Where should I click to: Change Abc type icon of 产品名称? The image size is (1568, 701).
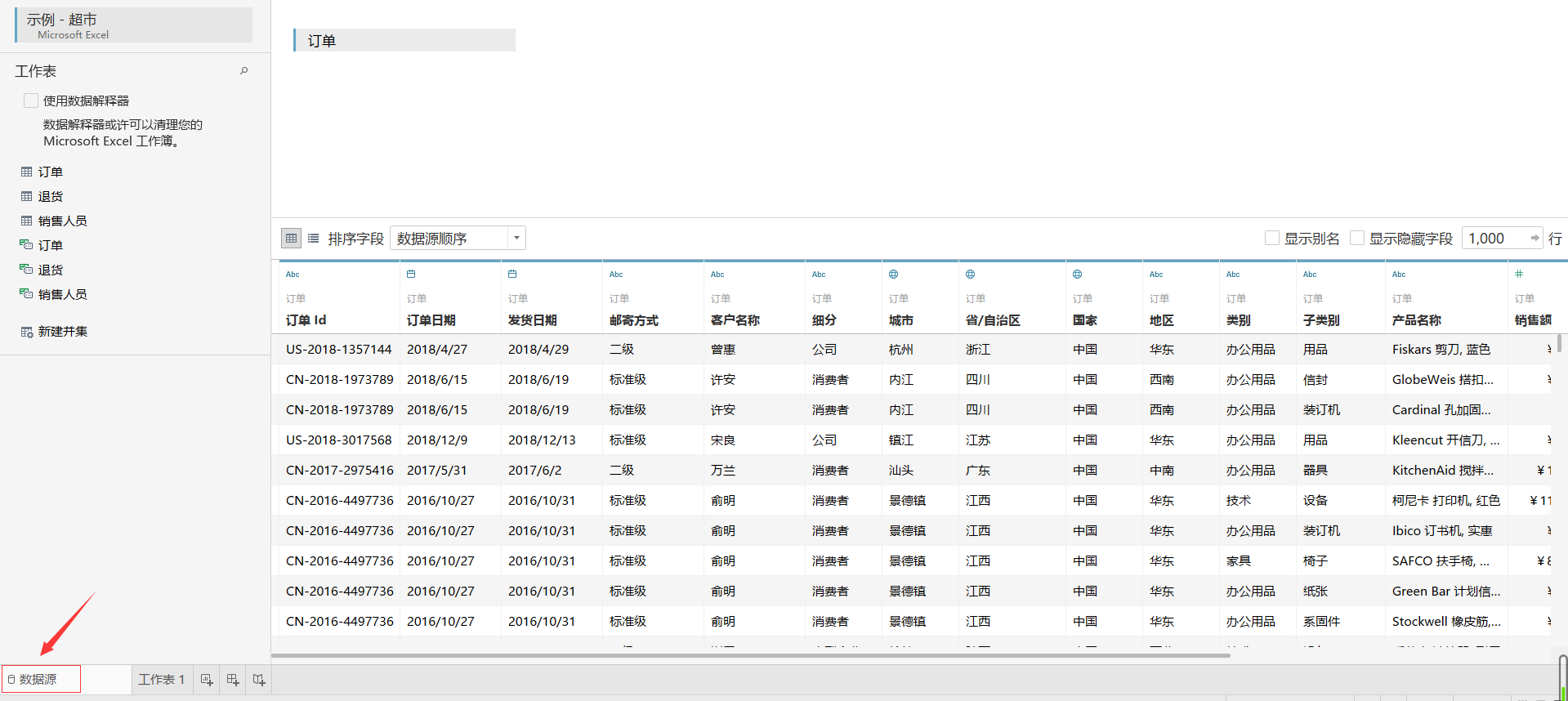pos(1399,275)
